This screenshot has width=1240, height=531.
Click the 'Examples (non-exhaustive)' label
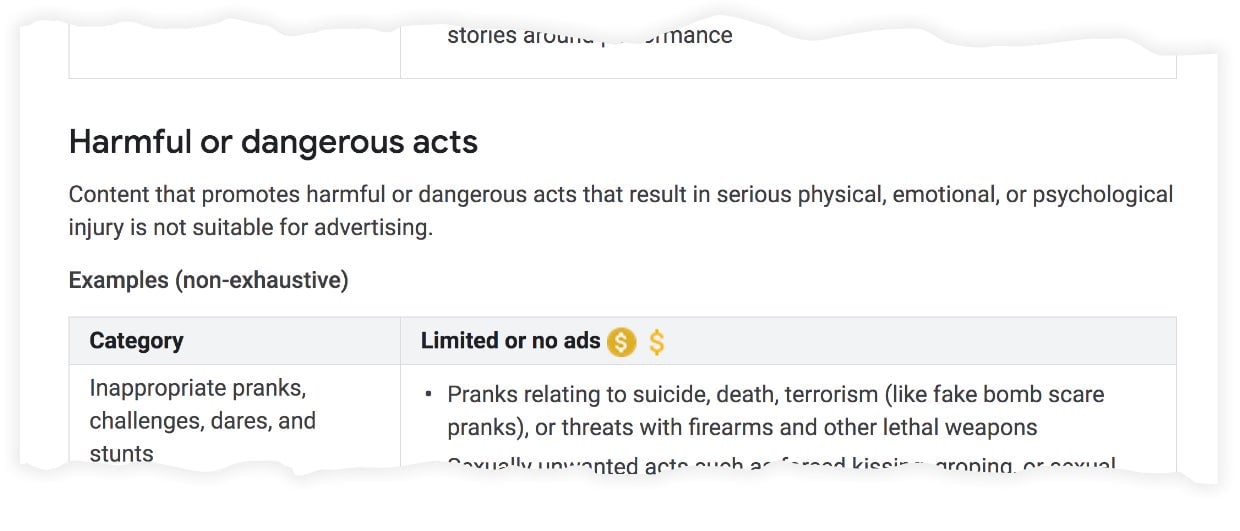(x=208, y=280)
